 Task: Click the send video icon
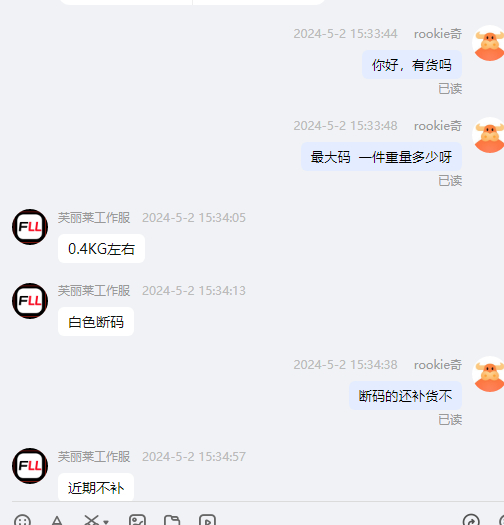pyautogui.click(x=207, y=521)
